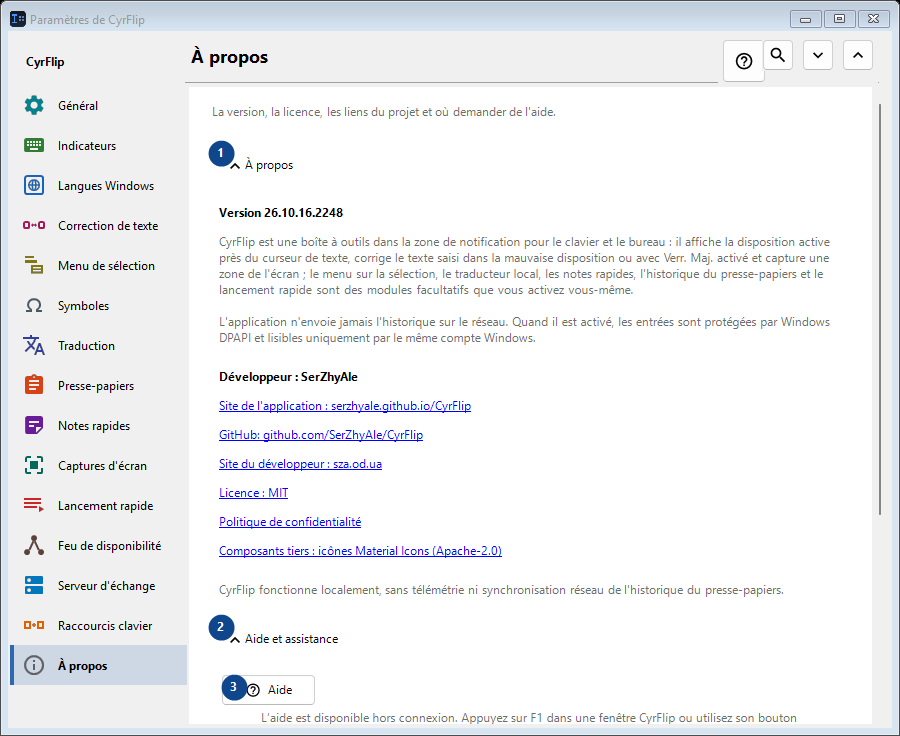This screenshot has height=736, width=900.
Task: Click the header down-chevron button
Action: 818,55
